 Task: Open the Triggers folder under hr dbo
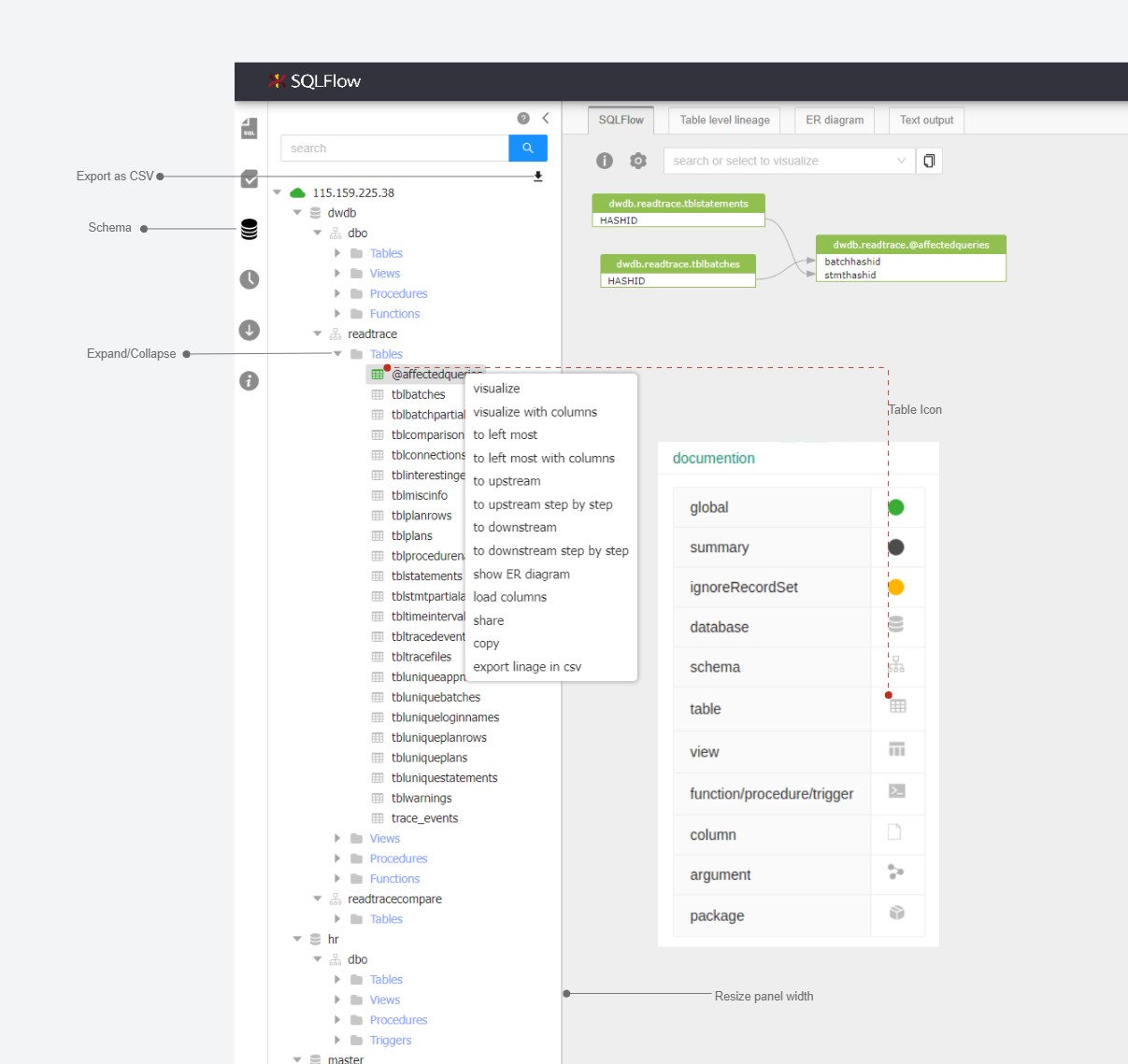tap(390, 1041)
